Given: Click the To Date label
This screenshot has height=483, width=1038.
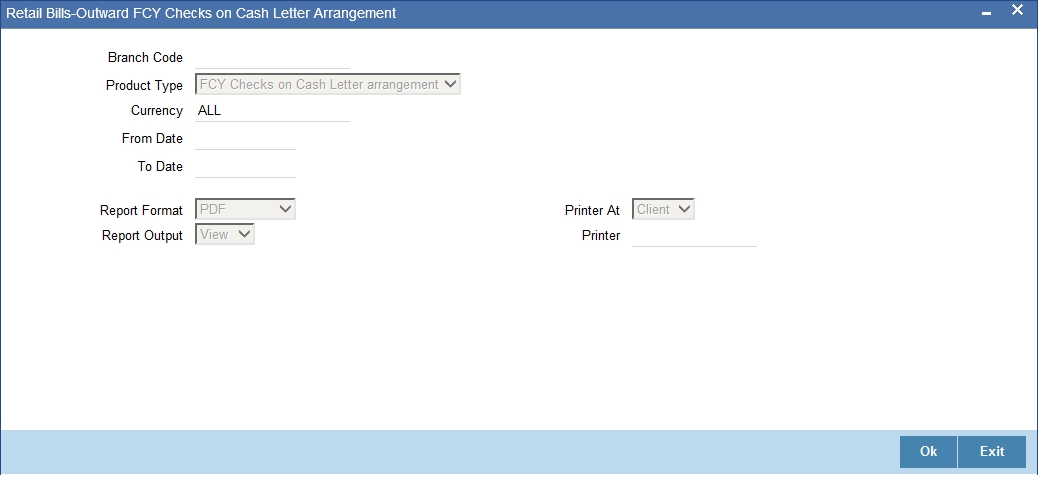Looking at the screenshot, I should point(160,166).
